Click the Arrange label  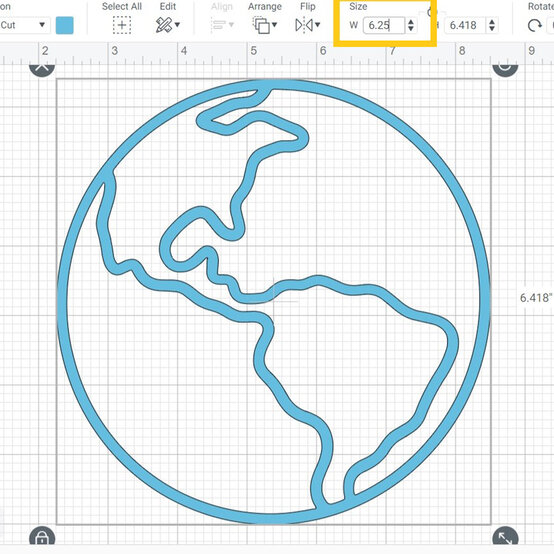tap(265, 6)
